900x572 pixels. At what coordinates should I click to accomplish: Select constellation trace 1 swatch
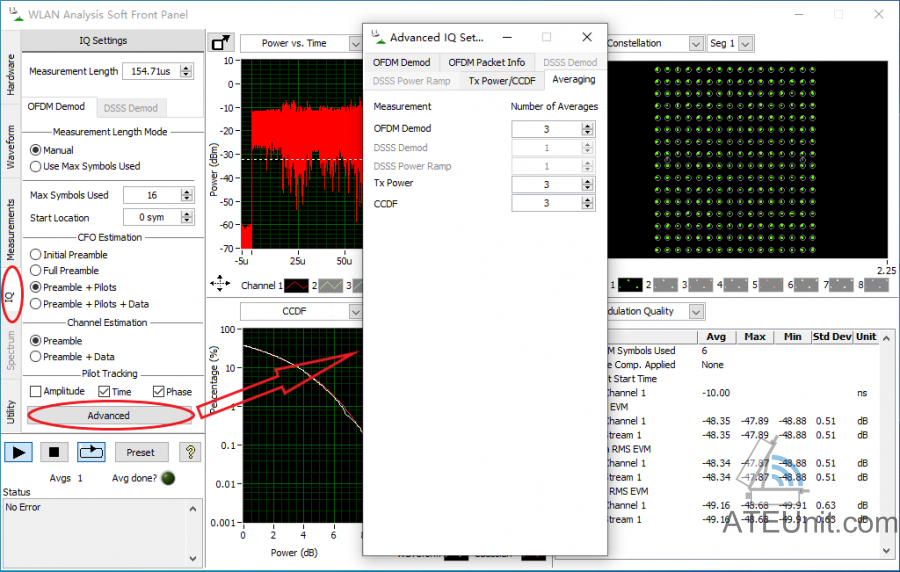(x=630, y=285)
